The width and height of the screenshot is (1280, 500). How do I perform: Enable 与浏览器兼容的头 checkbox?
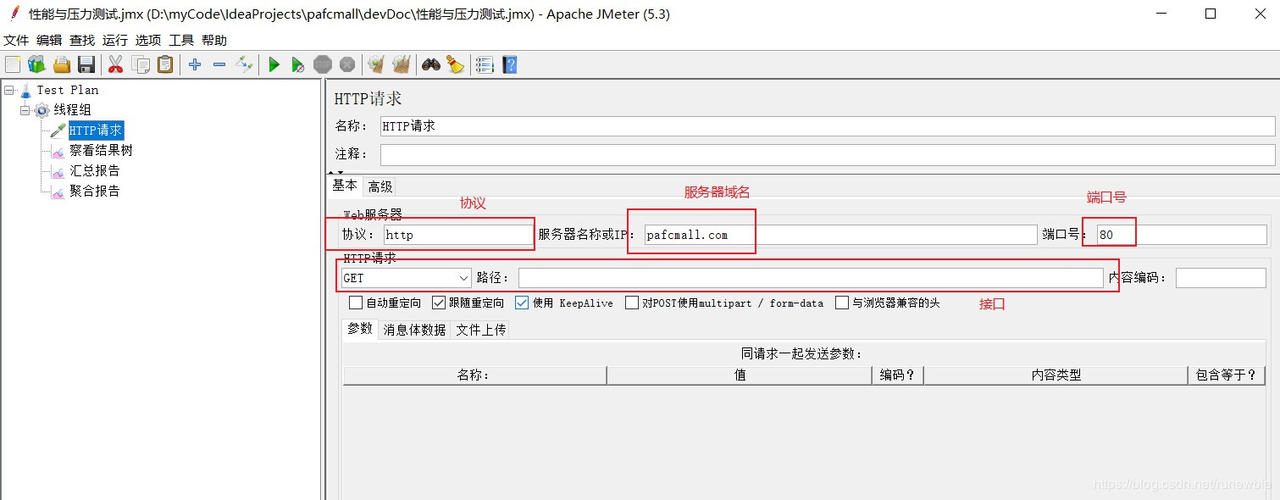click(842, 303)
